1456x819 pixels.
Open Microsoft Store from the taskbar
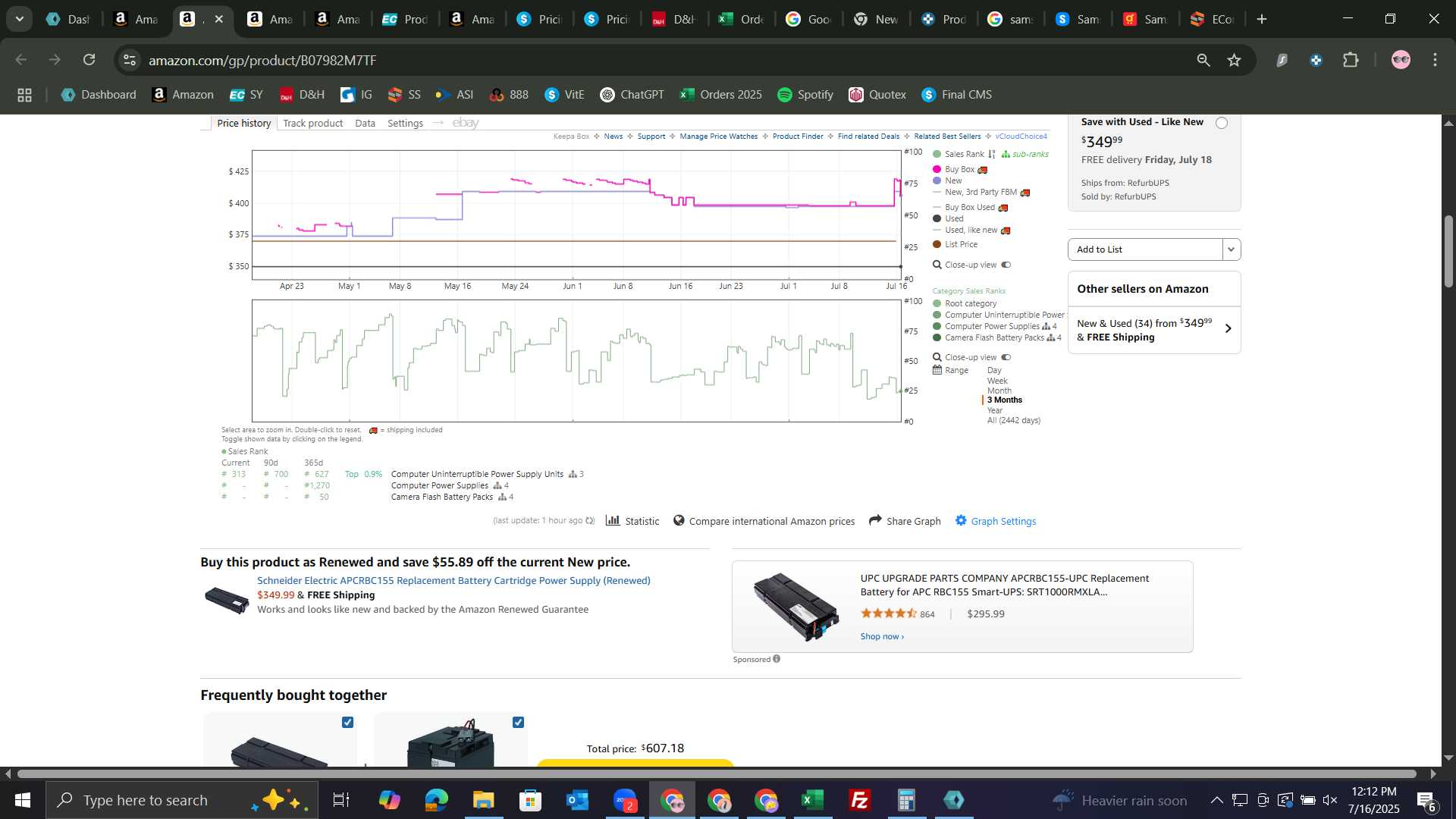pos(530,800)
